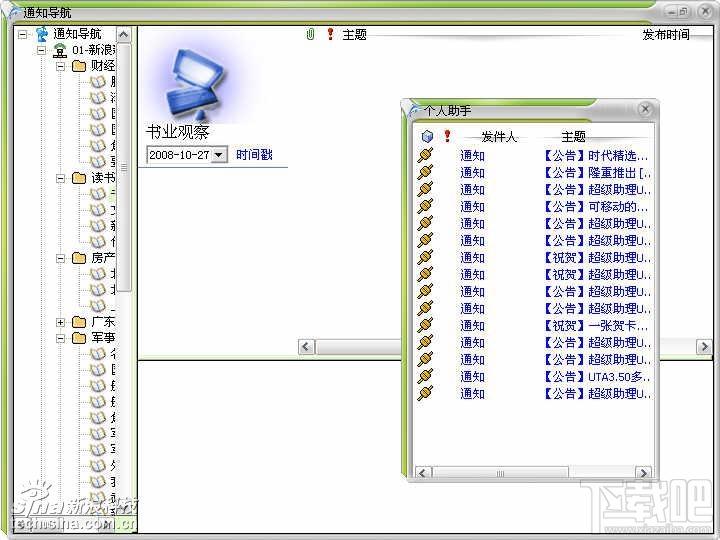Open the date dropdown showing 2008-10-27

click(219, 155)
